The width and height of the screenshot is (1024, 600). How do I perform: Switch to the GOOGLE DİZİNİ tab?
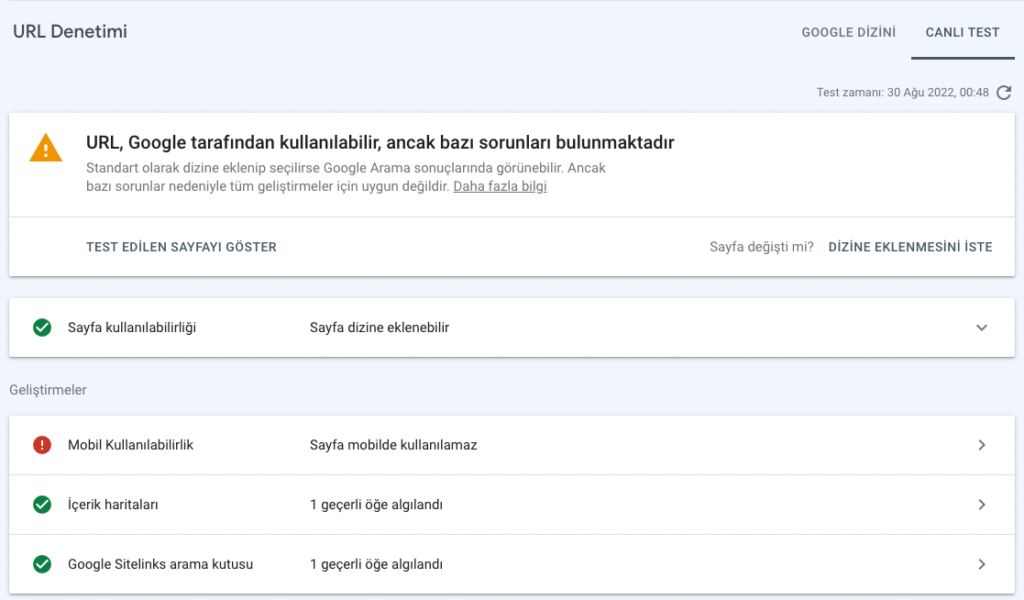848,32
